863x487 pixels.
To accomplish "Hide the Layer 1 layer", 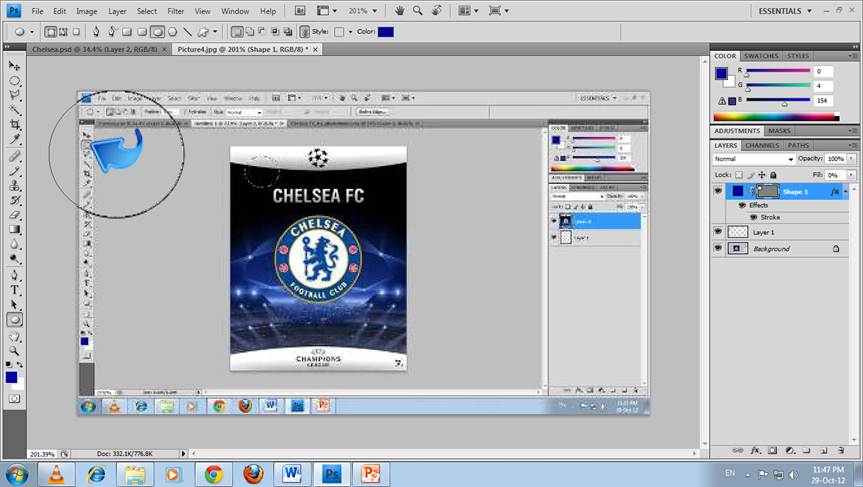I will (718, 232).
